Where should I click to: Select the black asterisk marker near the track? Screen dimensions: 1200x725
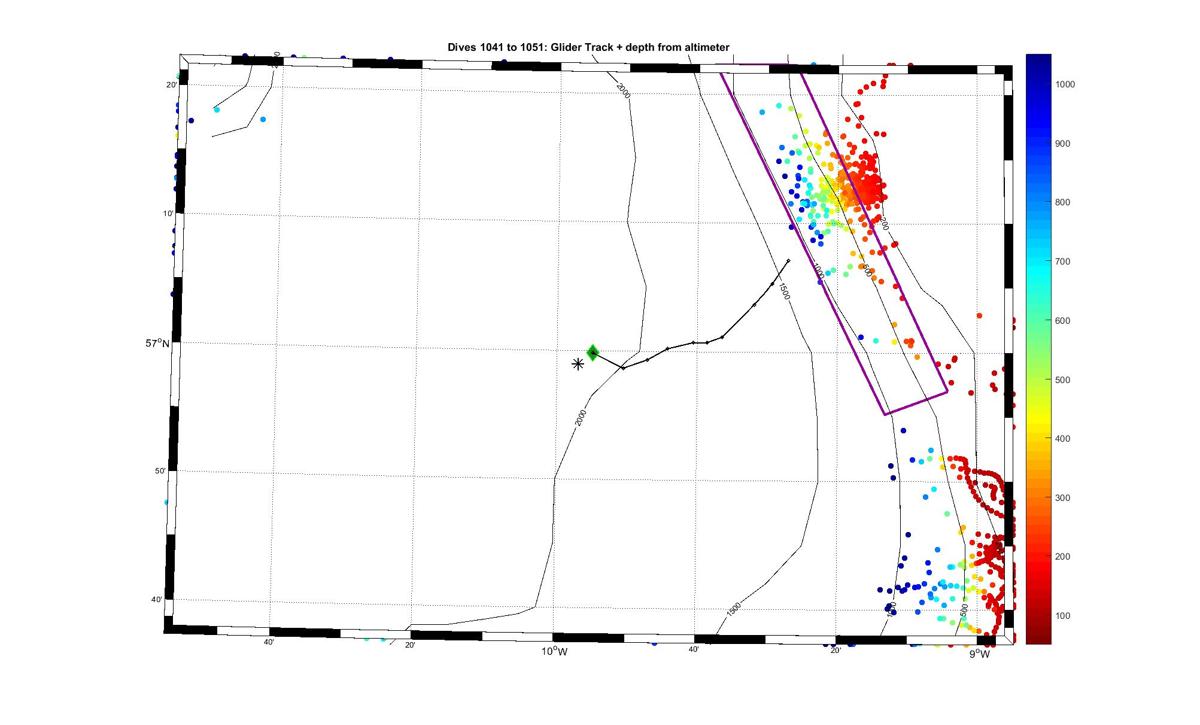tap(578, 364)
